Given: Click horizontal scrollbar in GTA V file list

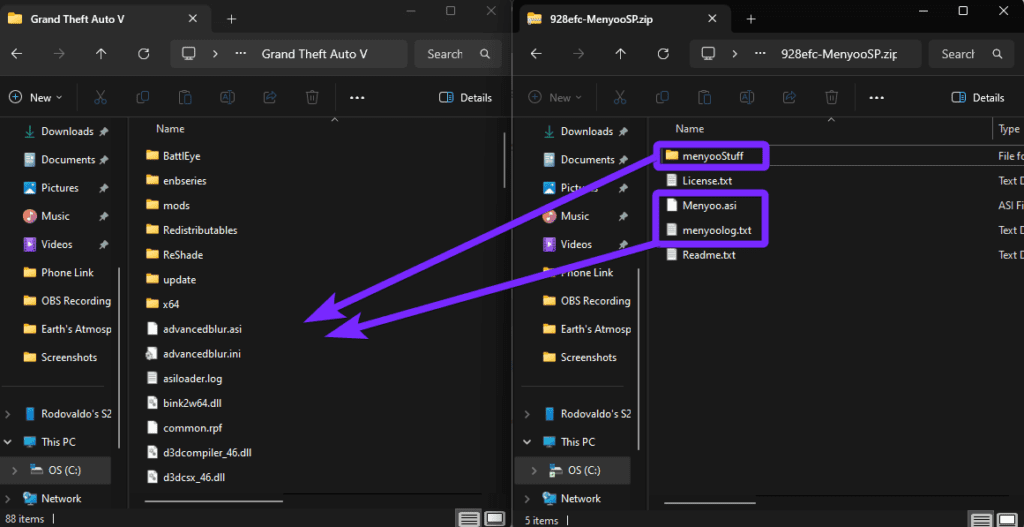Looking at the screenshot, I should tap(214, 502).
